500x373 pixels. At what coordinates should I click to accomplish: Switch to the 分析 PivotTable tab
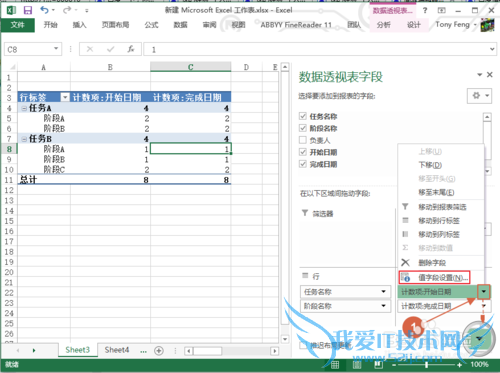[x=384, y=25]
